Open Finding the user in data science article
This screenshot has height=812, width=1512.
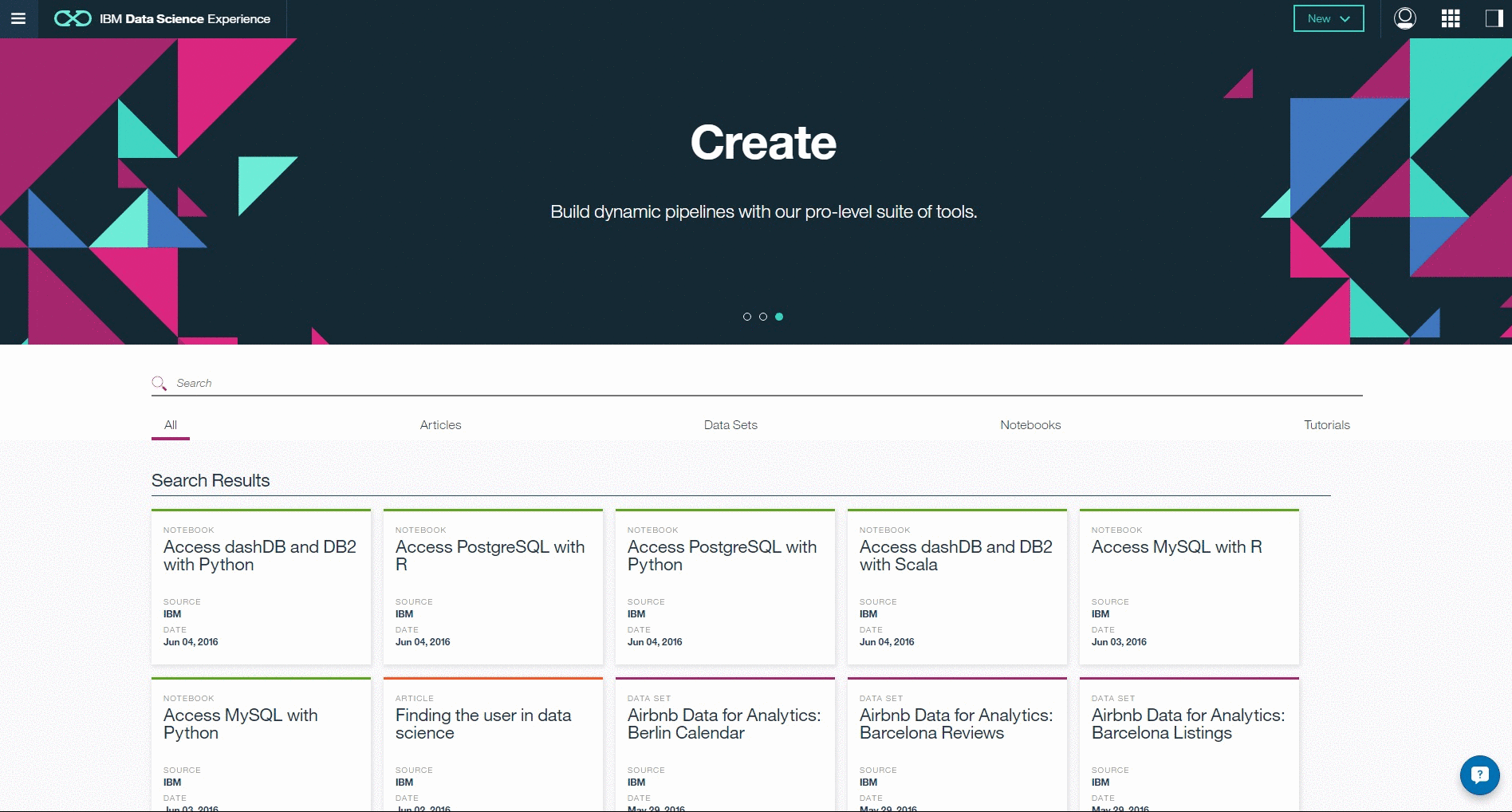click(x=483, y=724)
